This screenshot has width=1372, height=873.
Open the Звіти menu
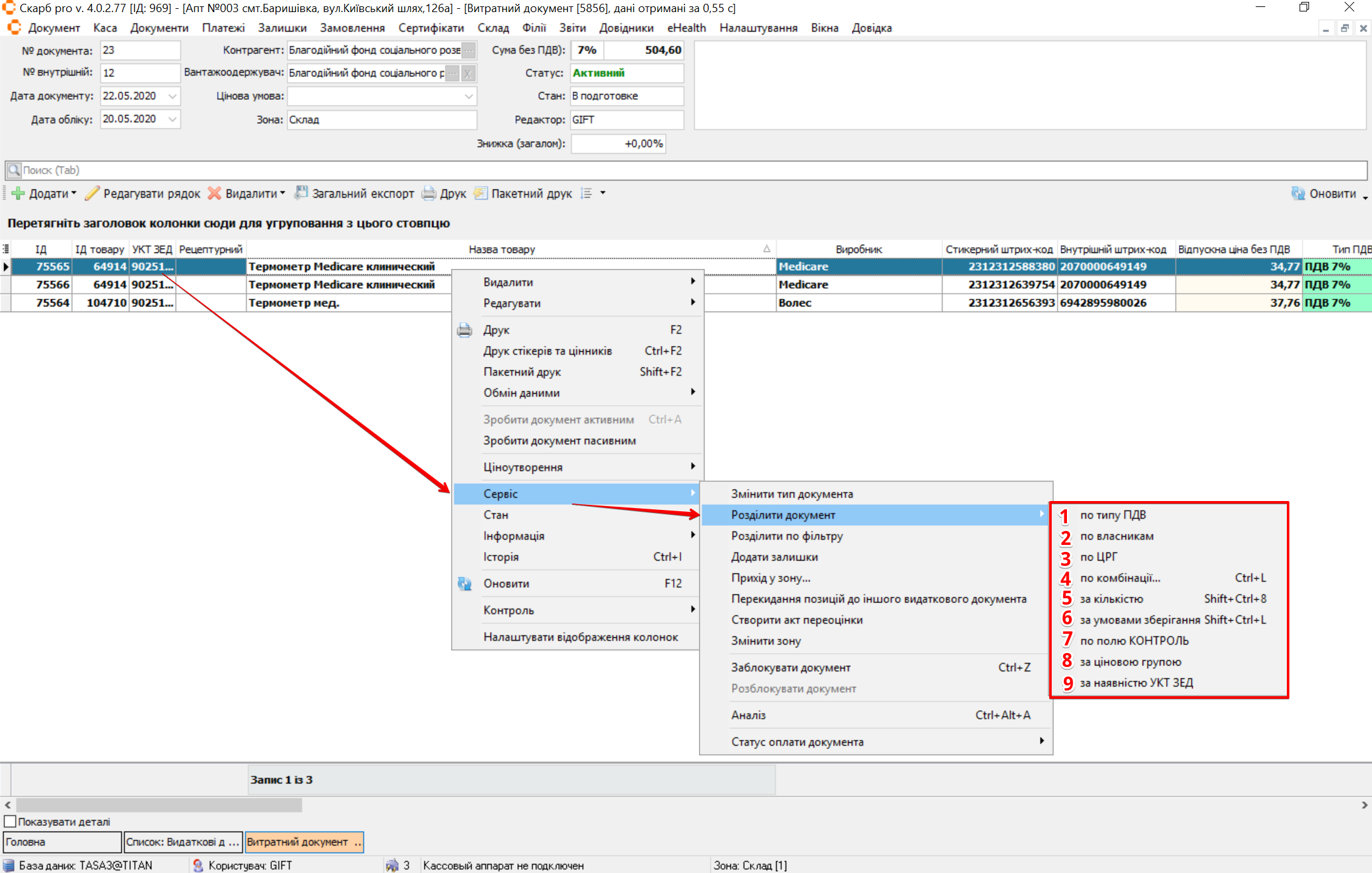572,28
